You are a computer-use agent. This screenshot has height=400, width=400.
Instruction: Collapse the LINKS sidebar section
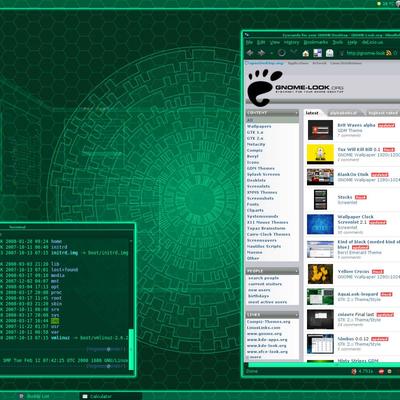click(x=296, y=315)
